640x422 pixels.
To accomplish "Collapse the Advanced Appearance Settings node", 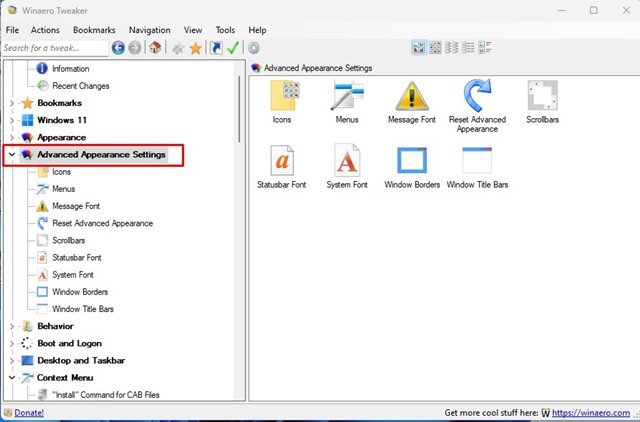I will 12,155.
